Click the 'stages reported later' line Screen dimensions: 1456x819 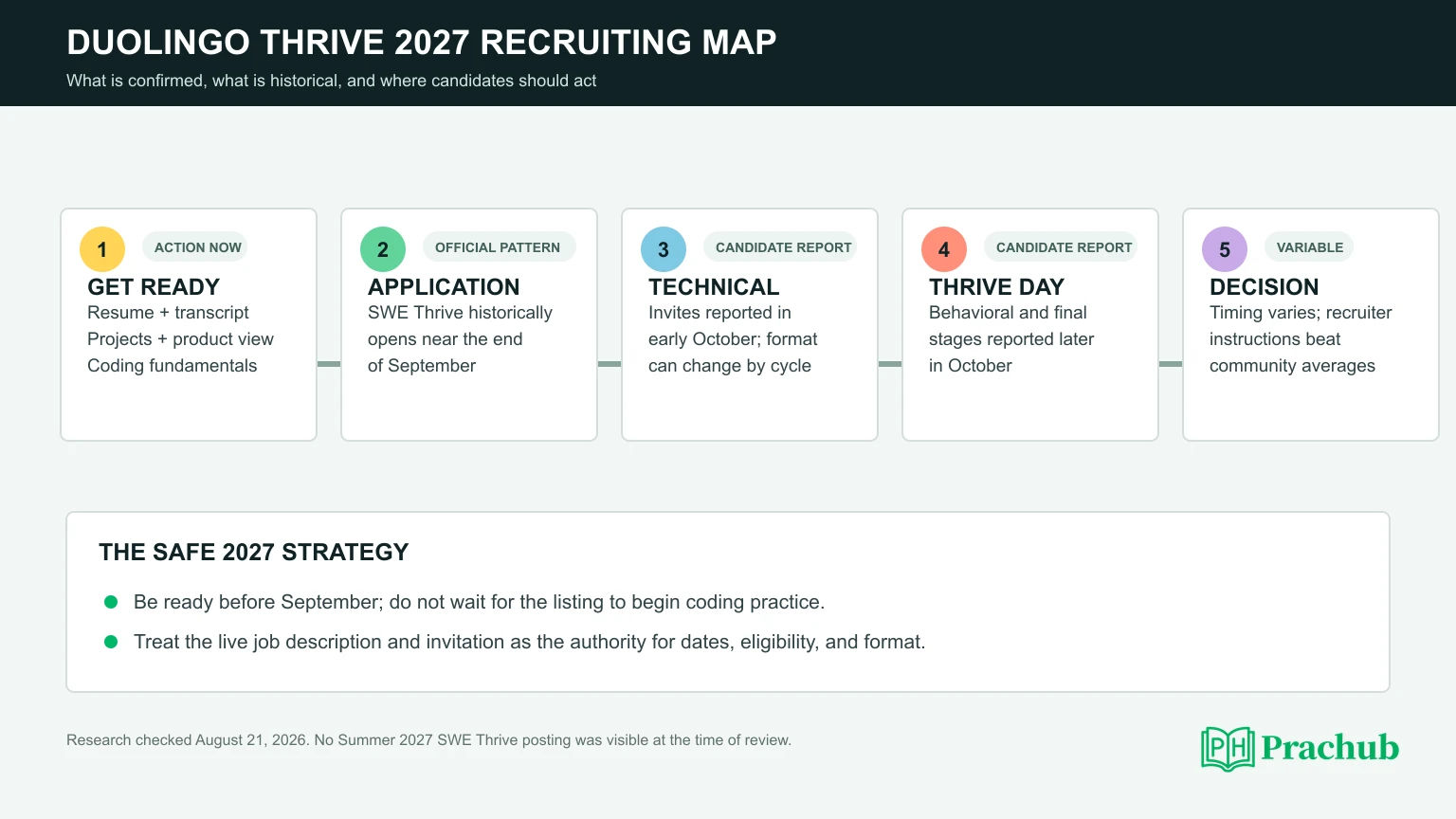[x=1011, y=339]
